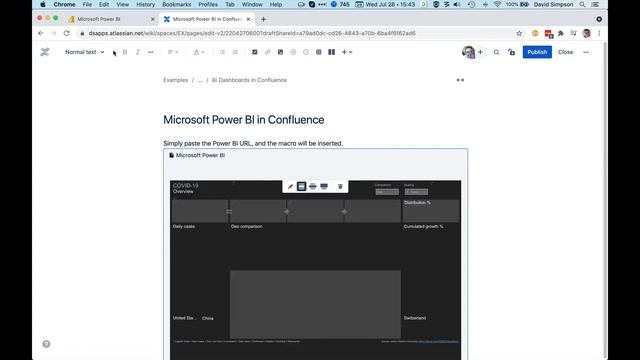
Task: Open the BI Dashboards in Confluence breadcrumb
Action: 249,80
